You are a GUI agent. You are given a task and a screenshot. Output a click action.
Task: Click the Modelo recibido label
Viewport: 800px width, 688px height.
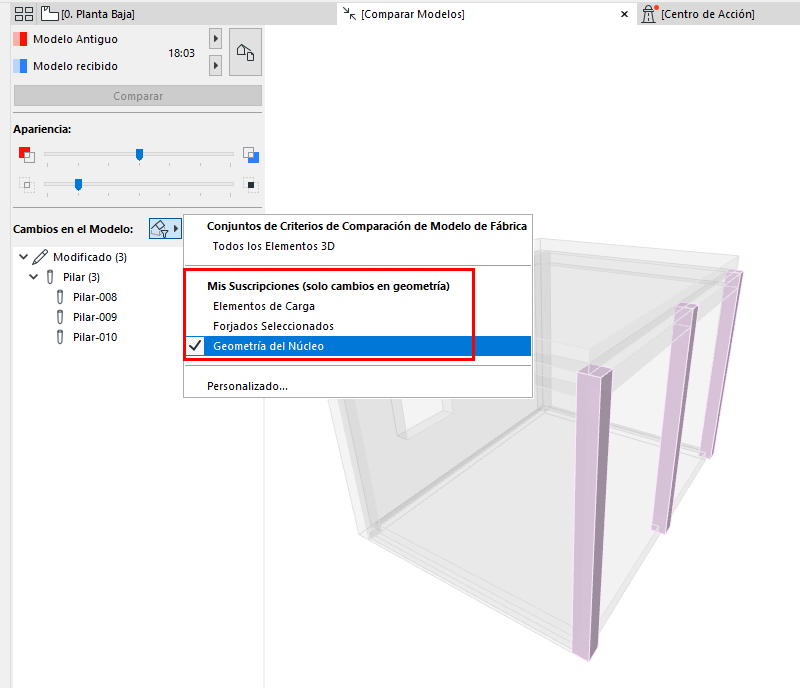click(75, 66)
